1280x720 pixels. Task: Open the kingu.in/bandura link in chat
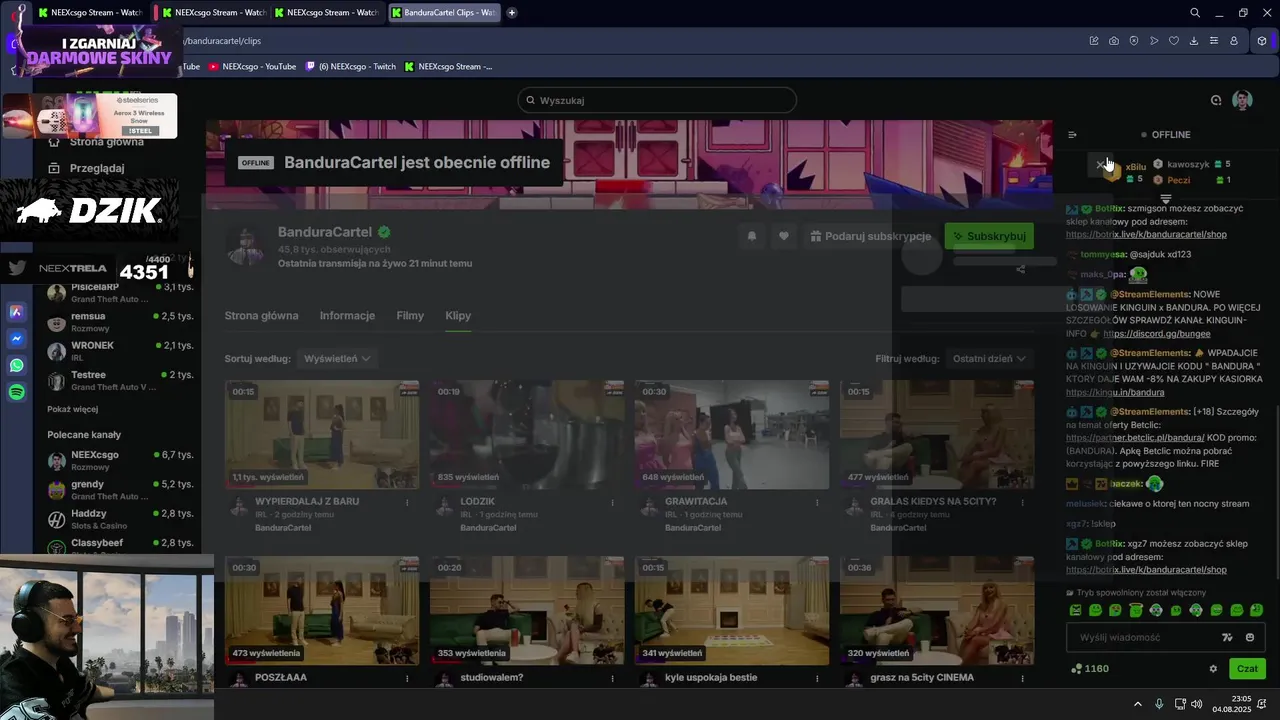point(1115,393)
